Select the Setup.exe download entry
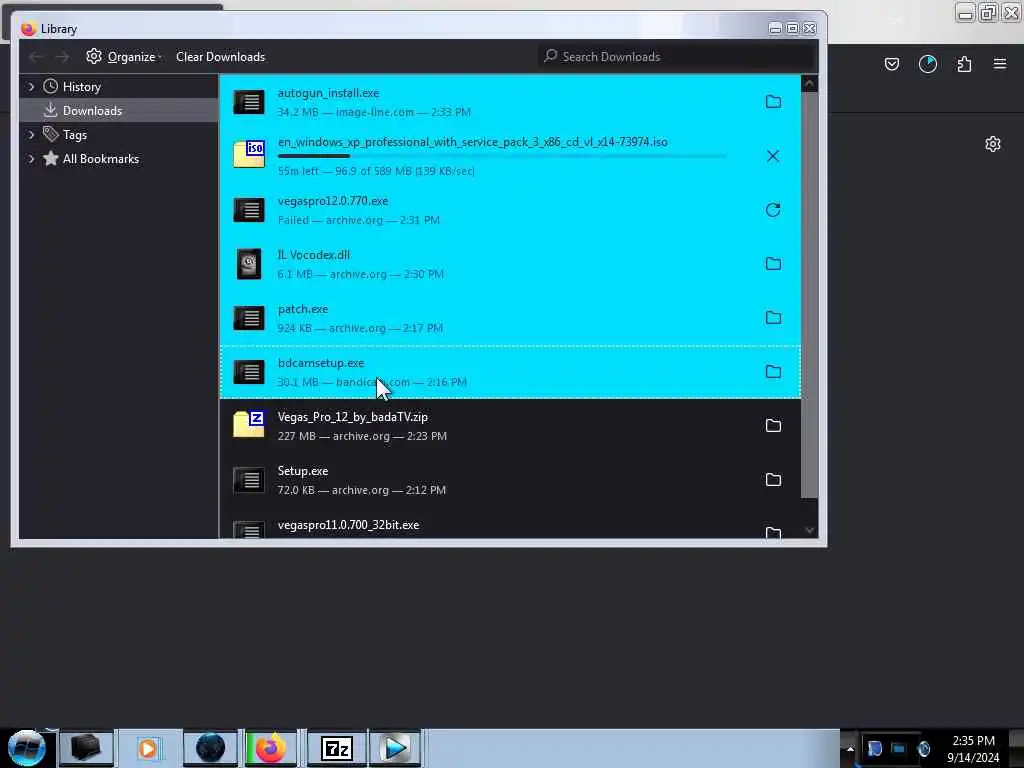The height and width of the screenshot is (768, 1024). pos(510,480)
